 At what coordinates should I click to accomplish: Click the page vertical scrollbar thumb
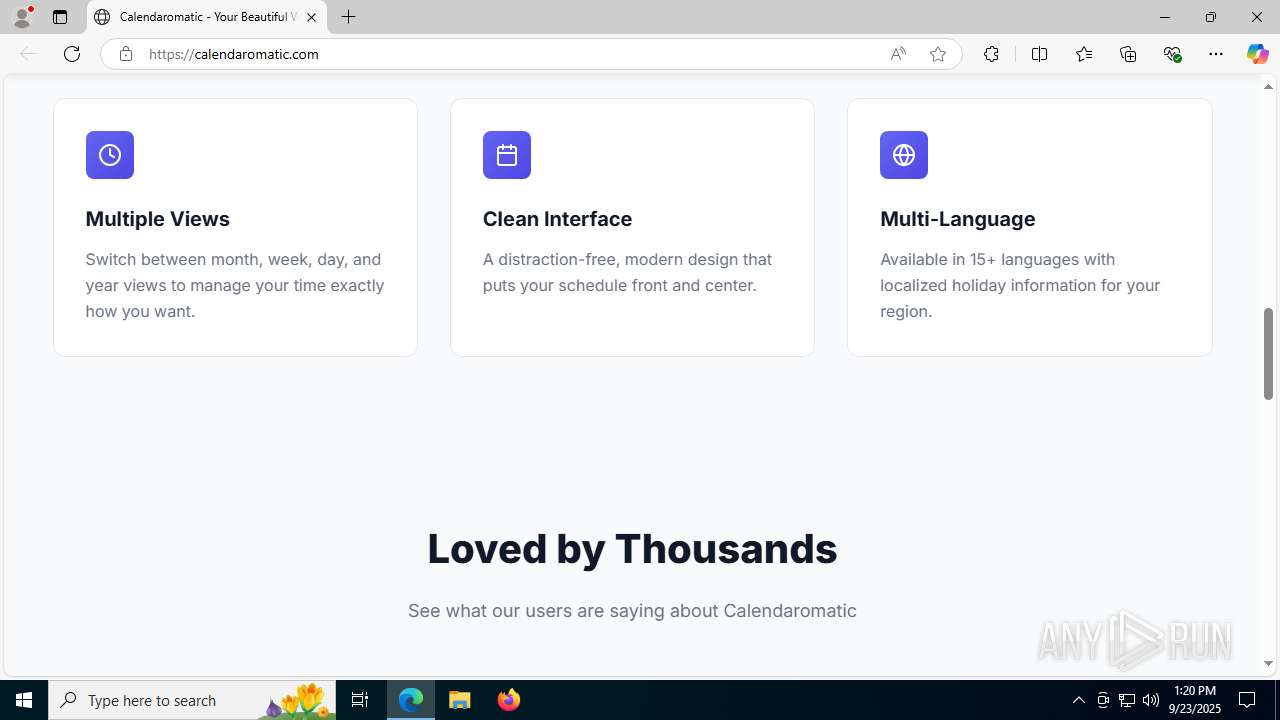tap(1268, 354)
